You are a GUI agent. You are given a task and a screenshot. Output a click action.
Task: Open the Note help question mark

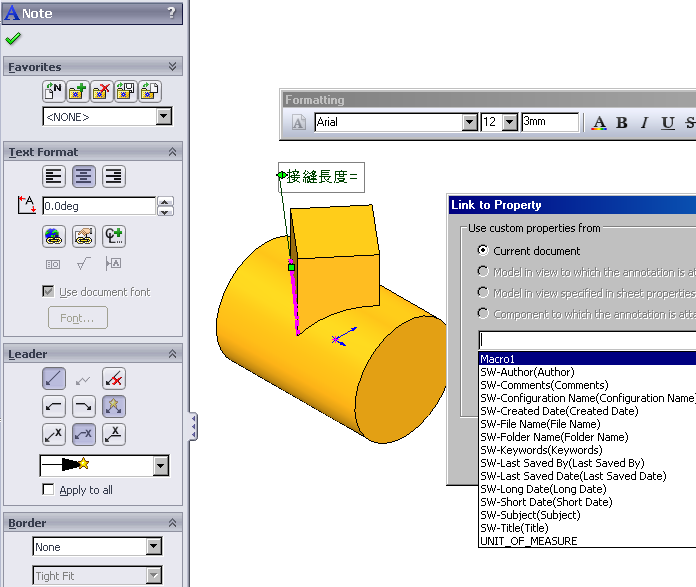[x=172, y=12]
